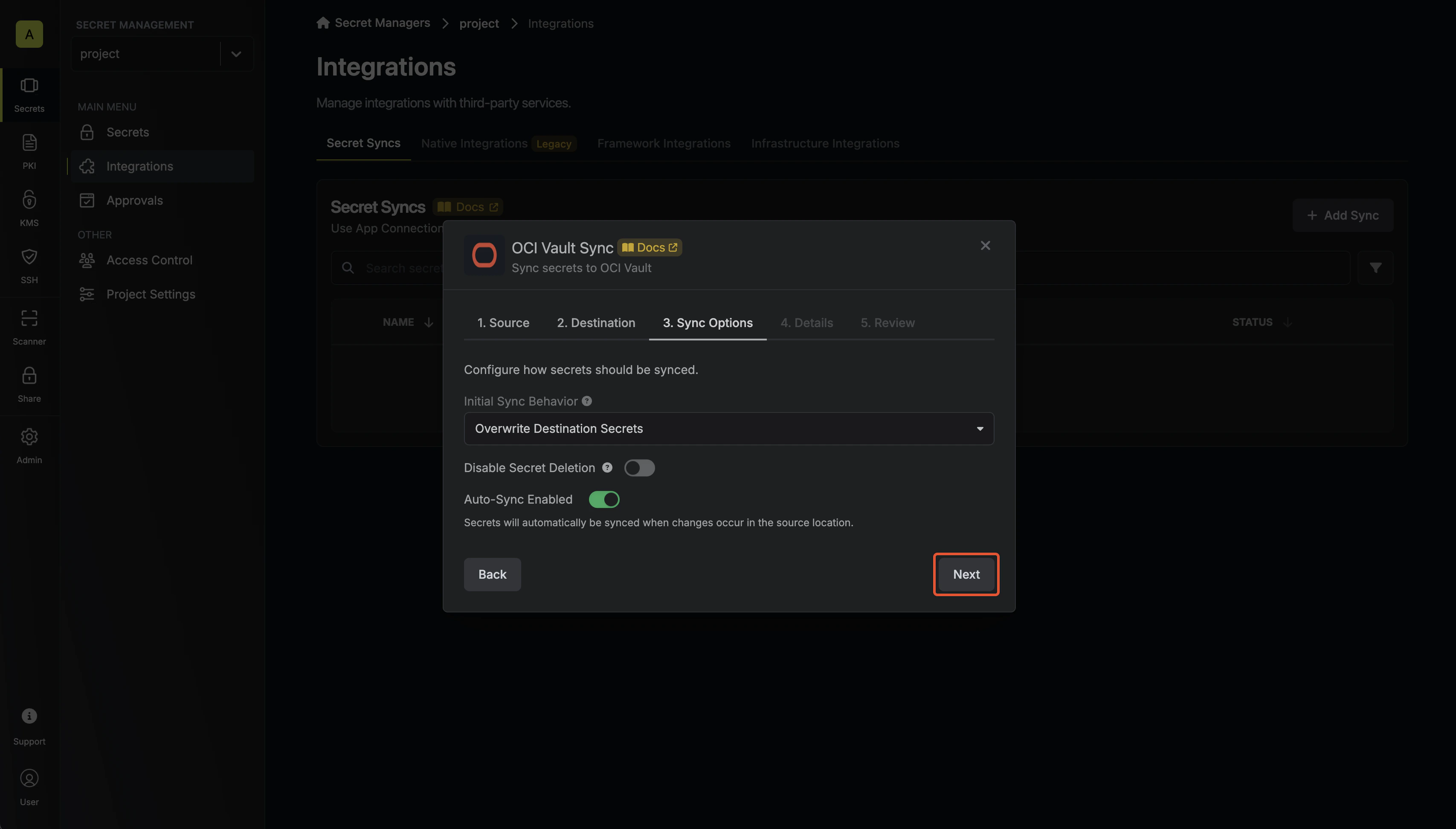Viewport: 1456px width, 829px height.
Task: Open the Share section icon
Action: (29, 375)
